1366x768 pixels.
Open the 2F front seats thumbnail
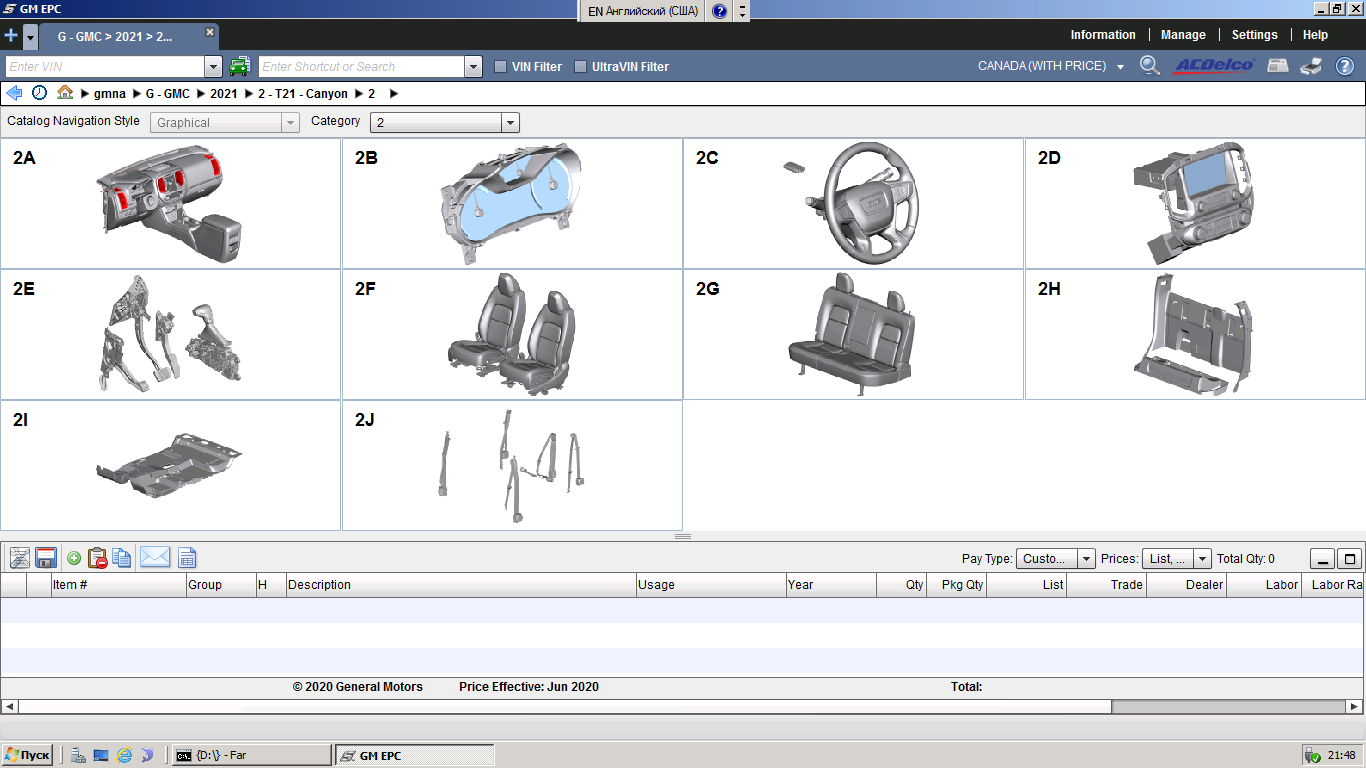(x=512, y=334)
